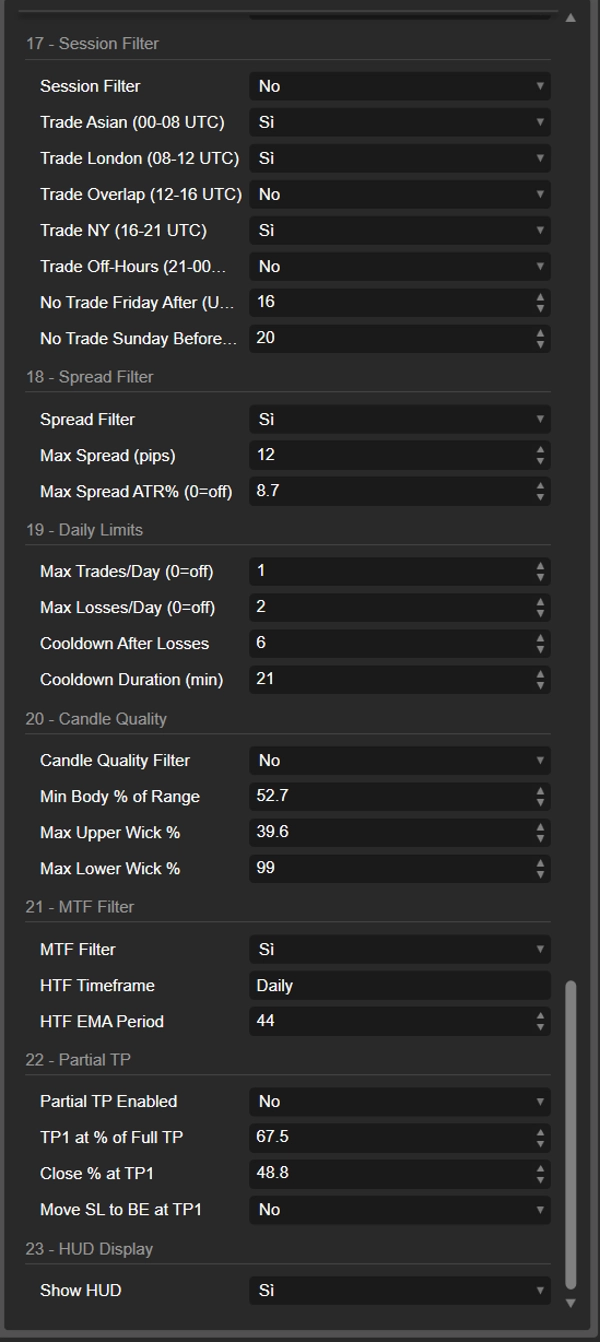600x1342 pixels.
Task: Select the Max Lower Wick % value field
Action: point(390,868)
